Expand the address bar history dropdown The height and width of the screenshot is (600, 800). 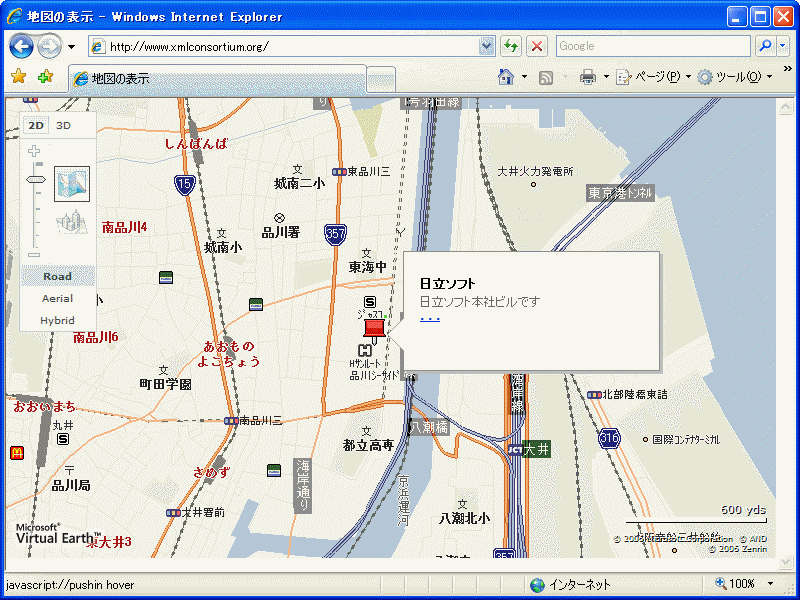487,46
